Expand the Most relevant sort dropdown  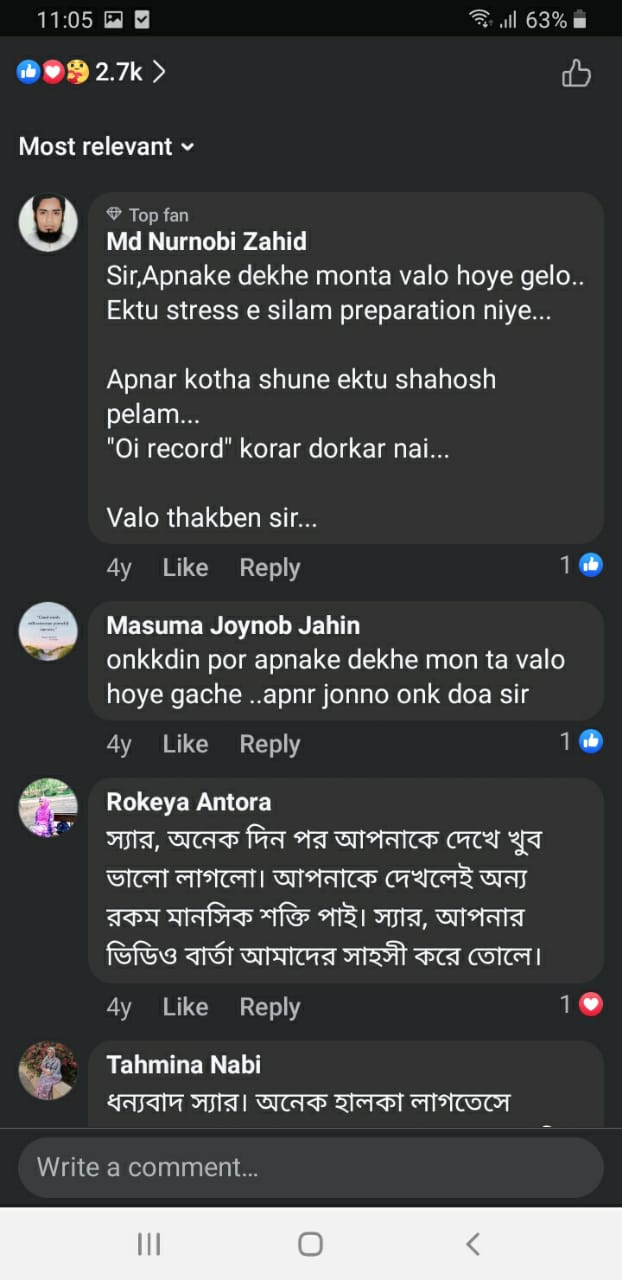click(x=106, y=147)
